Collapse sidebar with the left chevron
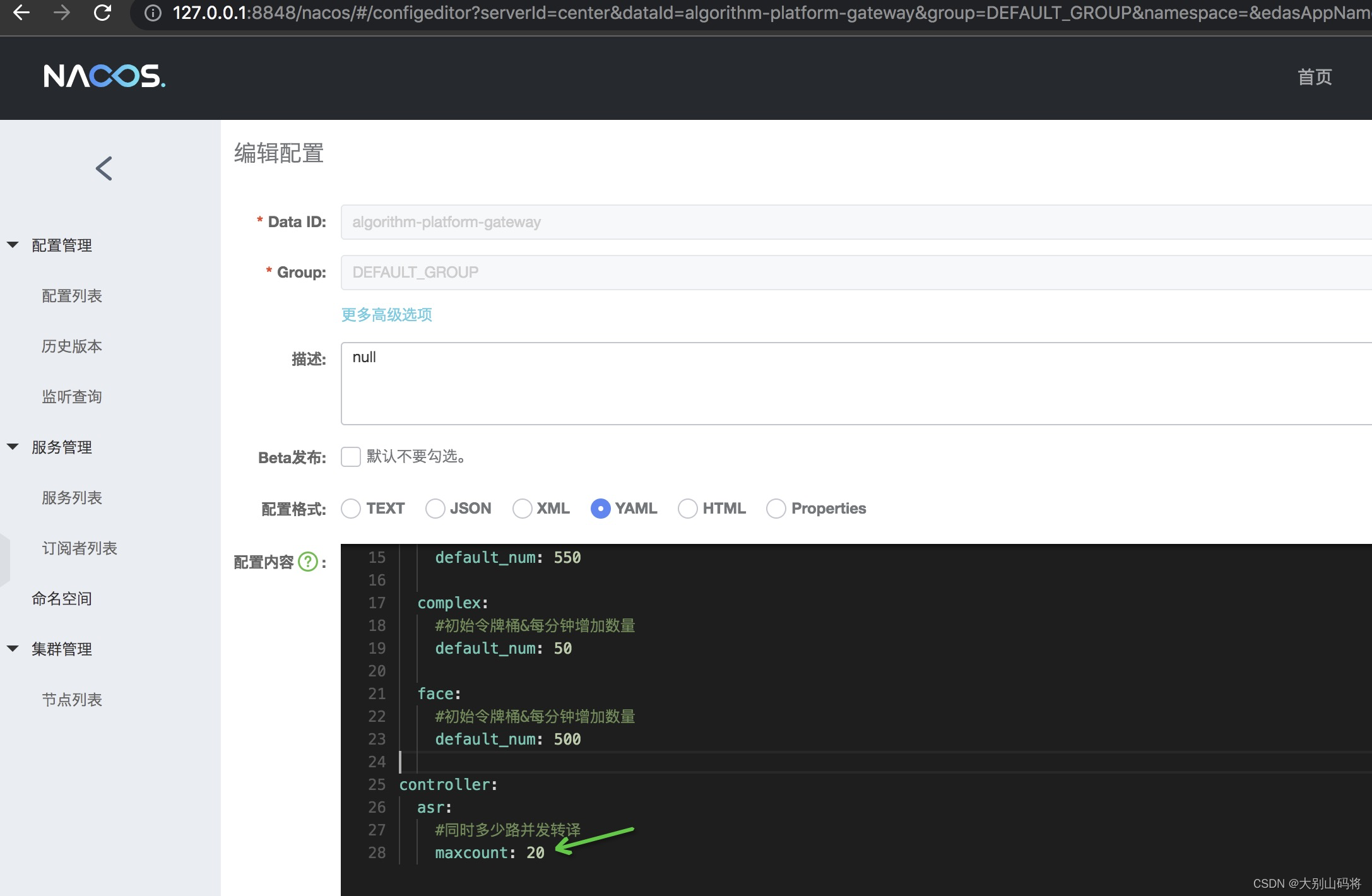This screenshot has width=1372, height=896. click(104, 168)
